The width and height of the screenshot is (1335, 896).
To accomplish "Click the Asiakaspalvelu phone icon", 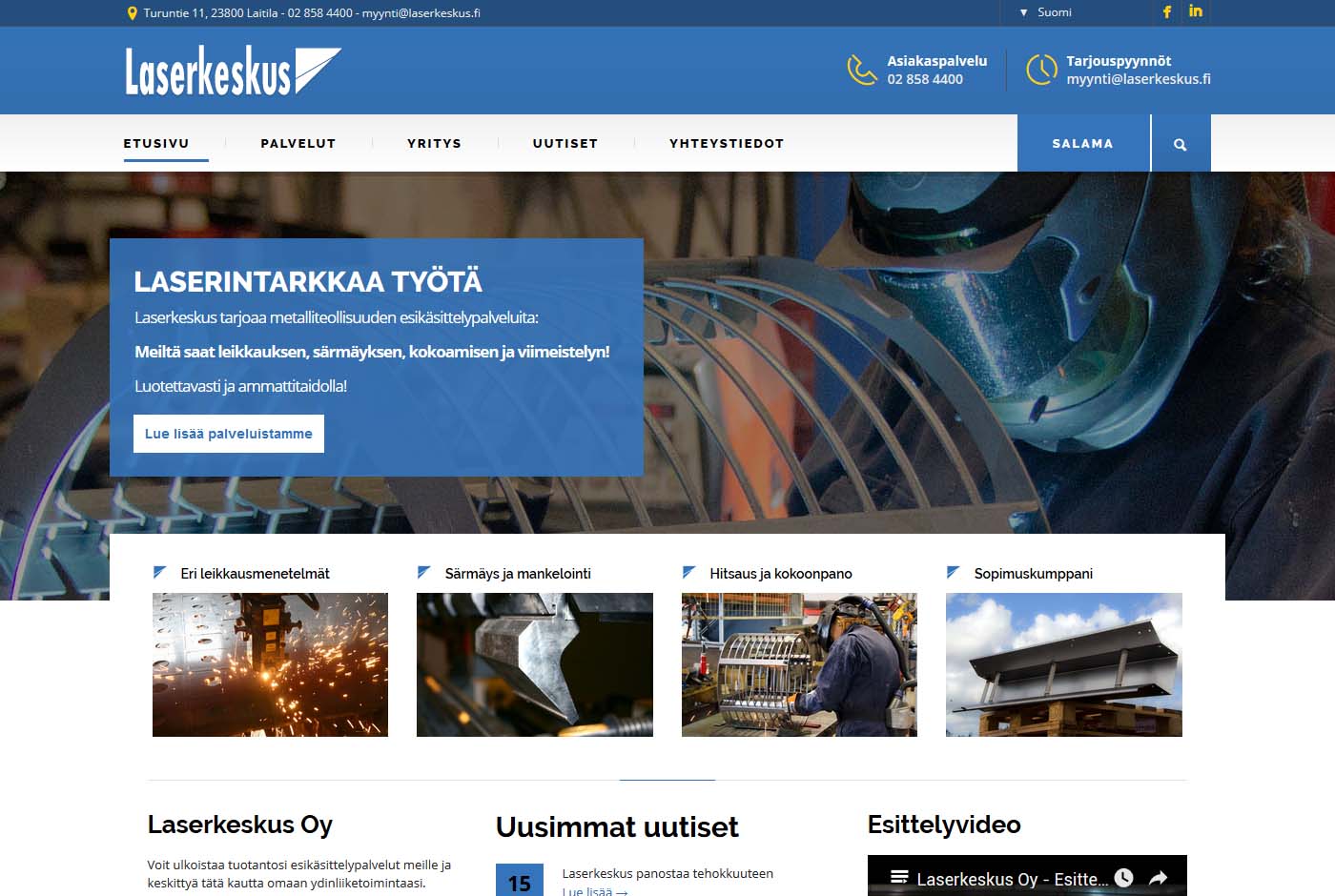I will (x=861, y=70).
